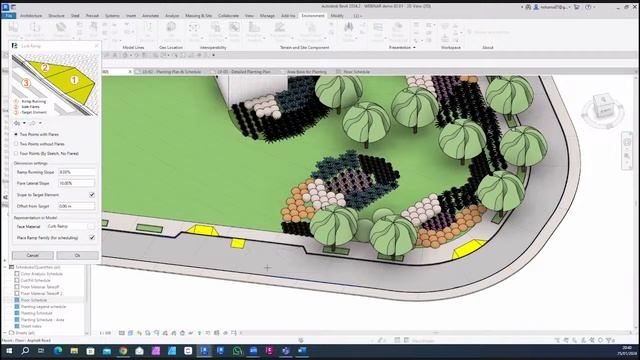The width and height of the screenshot is (640, 360).
Task: Click the Visual Style icon in view control bar
Action: [x=130, y=333]
